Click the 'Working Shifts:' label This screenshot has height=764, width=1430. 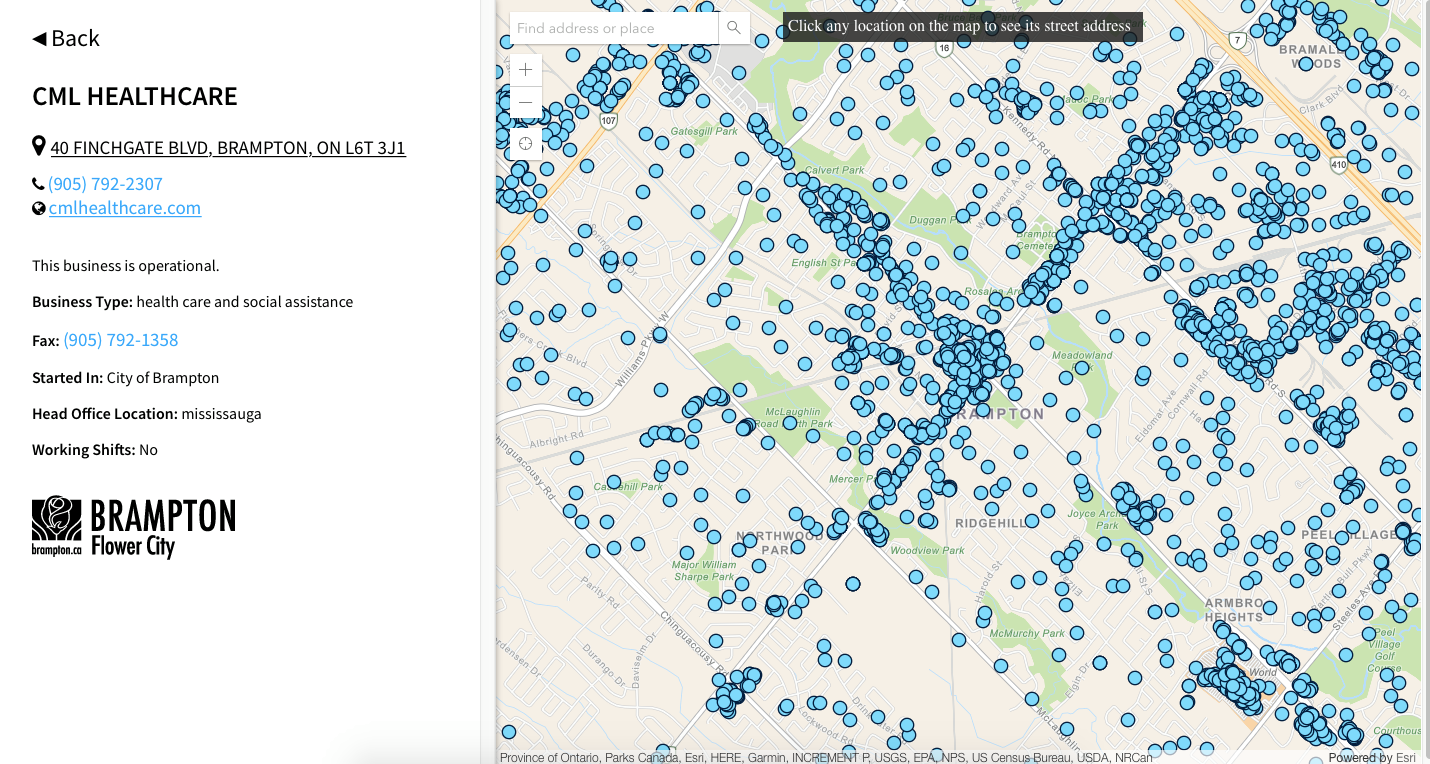(83, 450)
